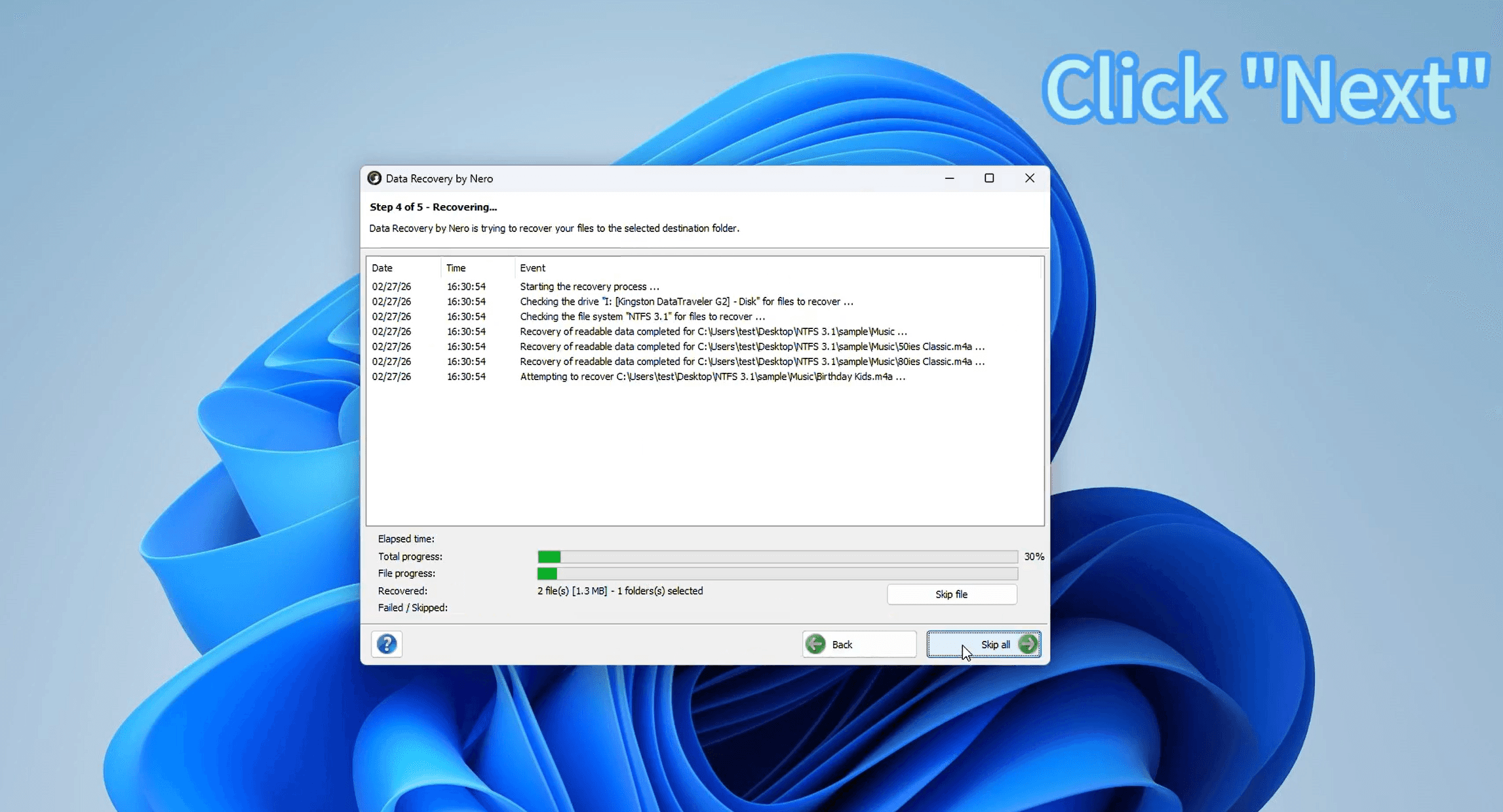Click the Event column header
Image resolution: width=1503 pixels, height=812 pixels.
tap(532, 268)
